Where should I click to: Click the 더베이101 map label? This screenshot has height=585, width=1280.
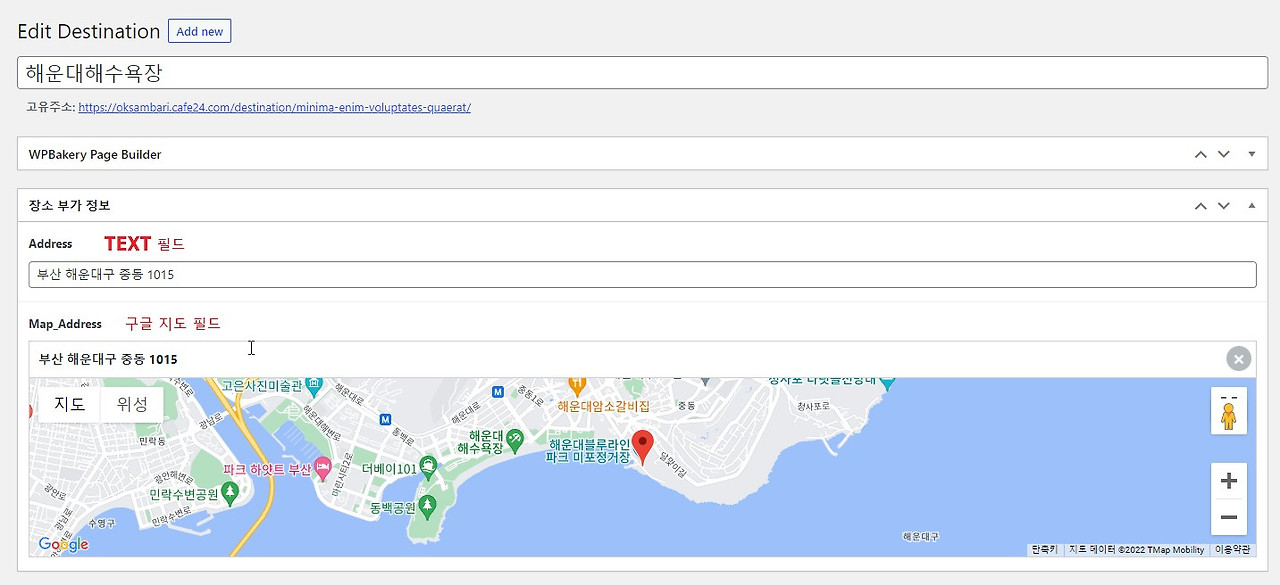388,468
